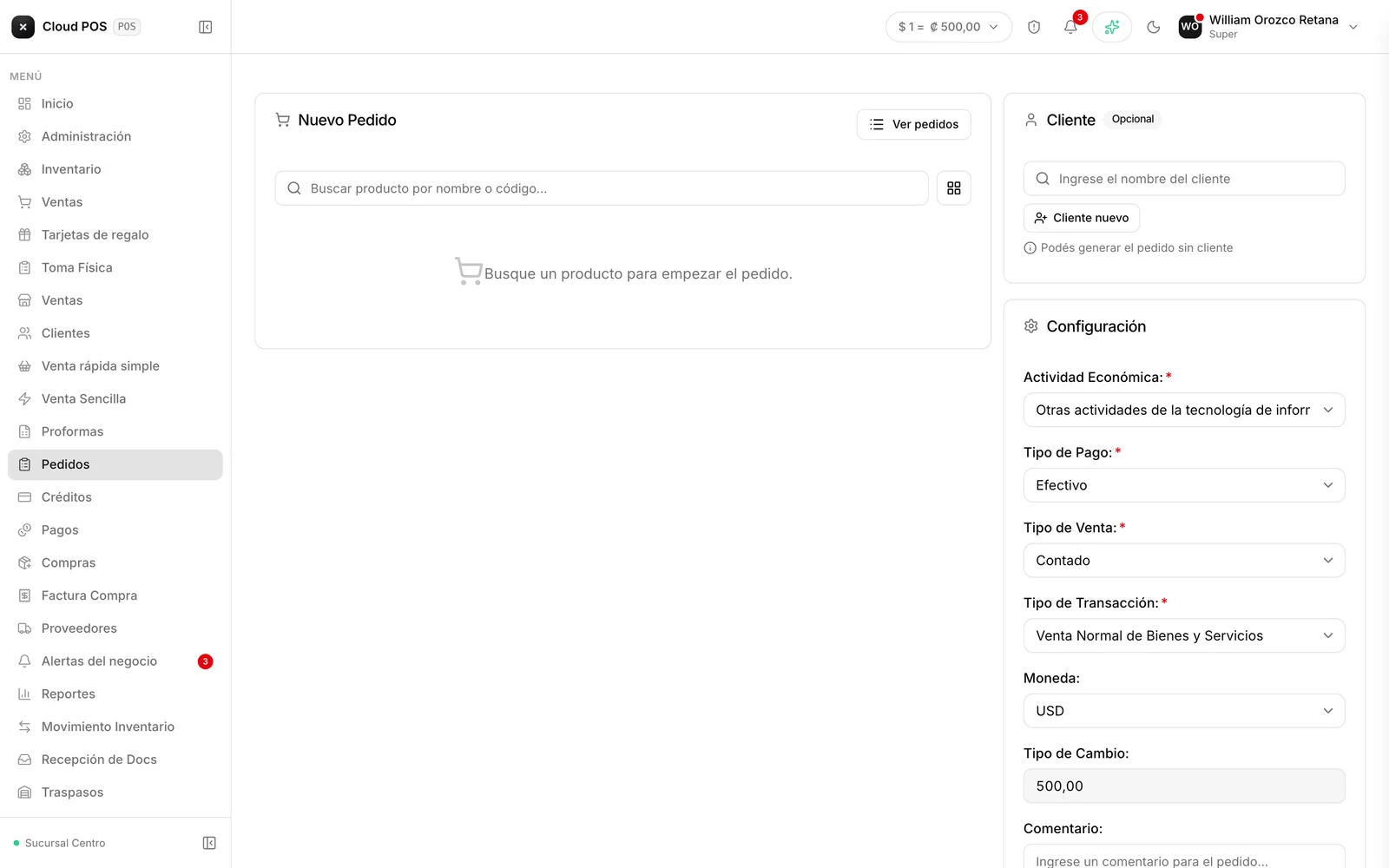1389x868 pixels.
Task: Open the Moneda USD dropdown
Action: (x=1184, y=711)
